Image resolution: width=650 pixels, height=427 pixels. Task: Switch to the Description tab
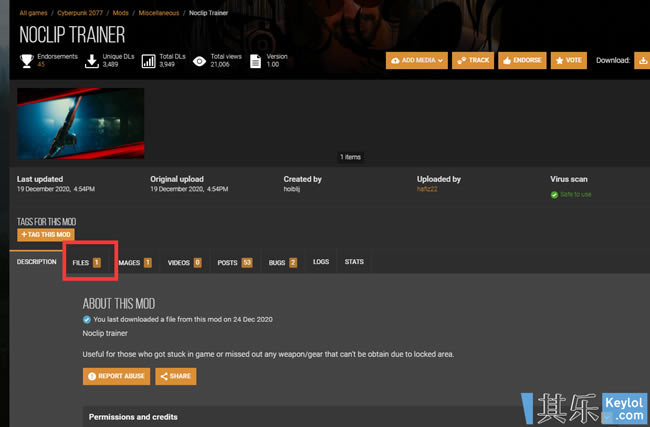point(36,262)
